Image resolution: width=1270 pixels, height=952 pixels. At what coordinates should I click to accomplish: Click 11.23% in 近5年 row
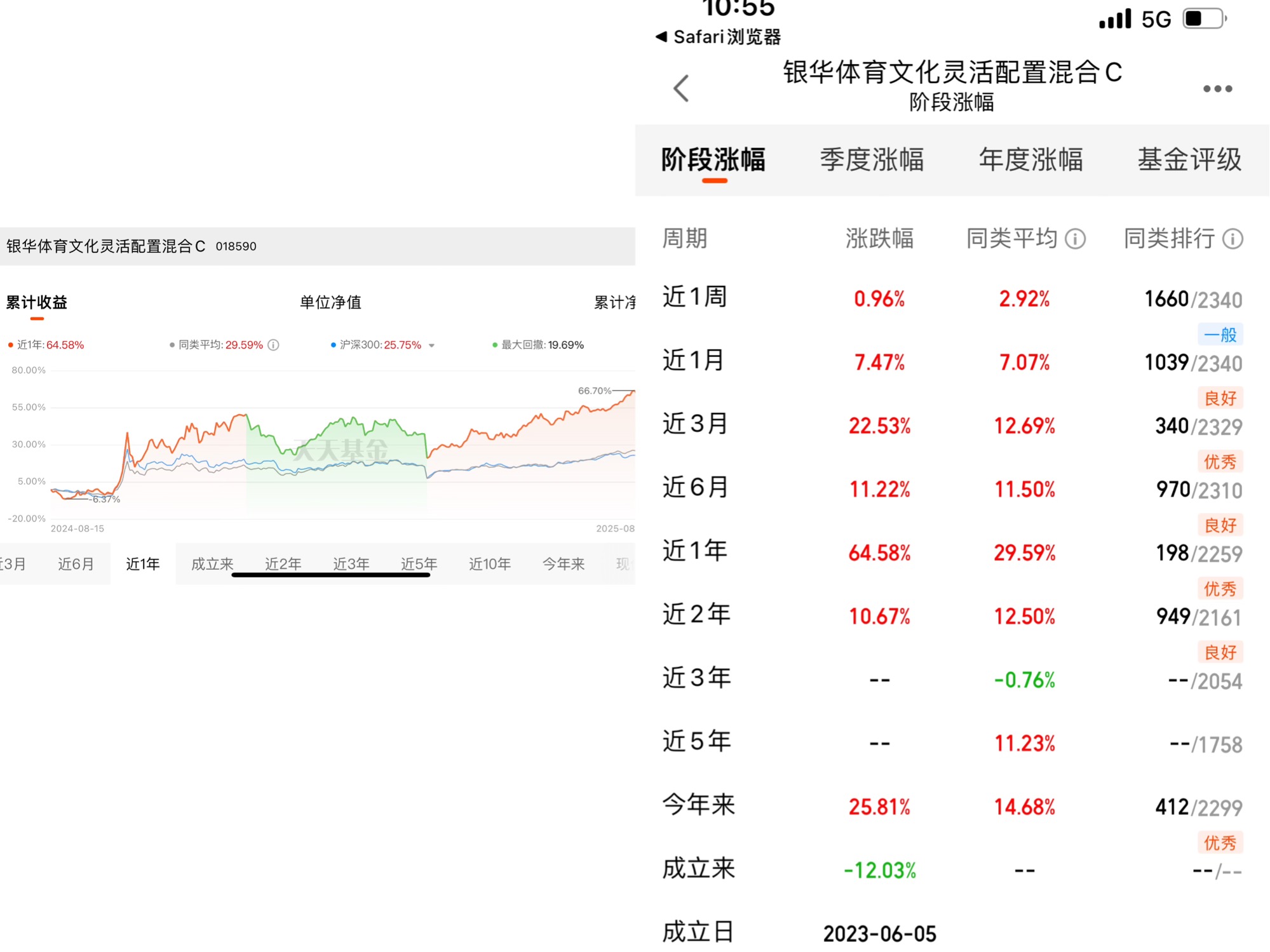click(x=1025, y=743)
